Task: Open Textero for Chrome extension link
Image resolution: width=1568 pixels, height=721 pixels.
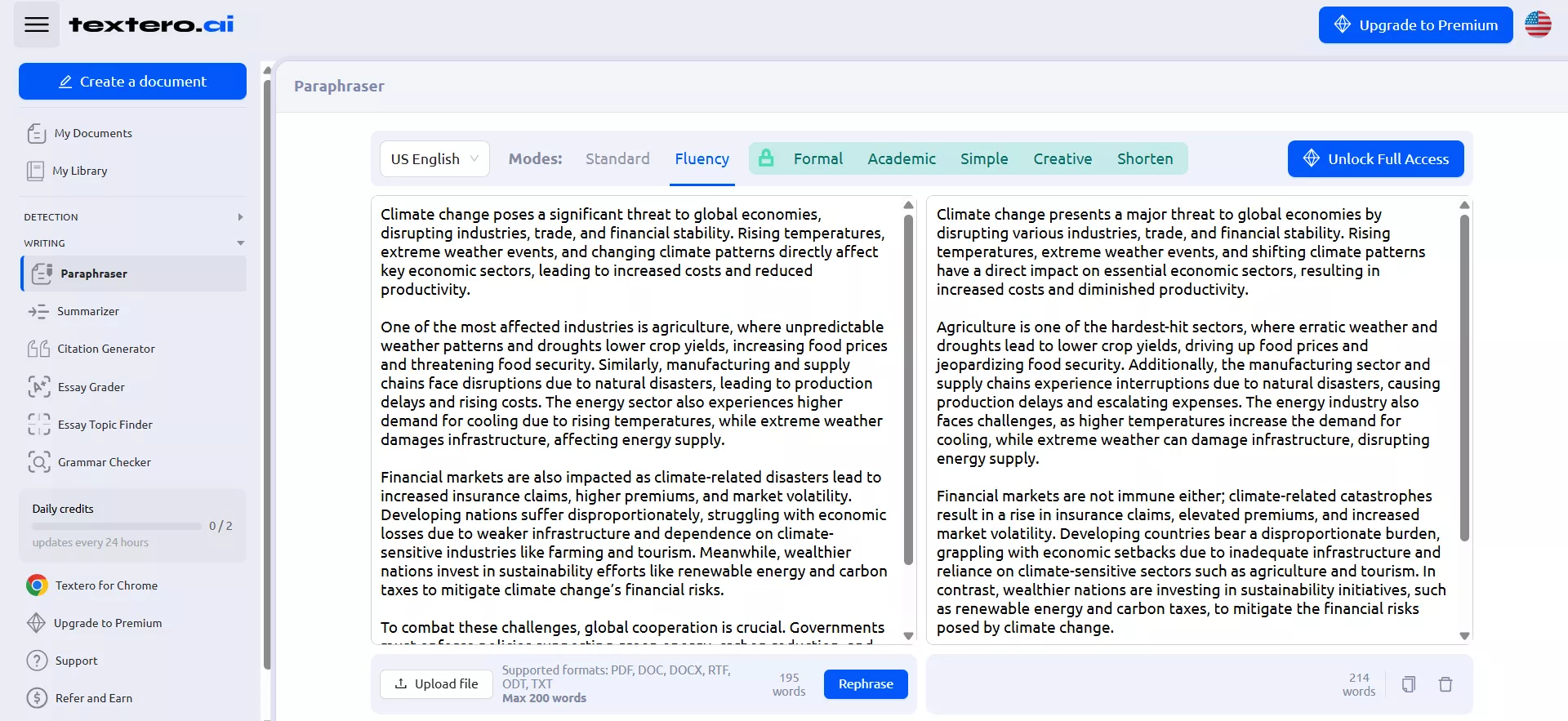Action: (x=106, y=585)
